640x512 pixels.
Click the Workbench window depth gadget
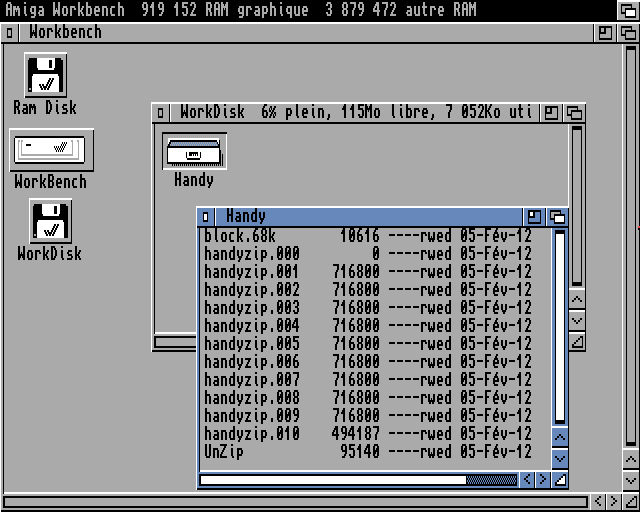[627, 33]
